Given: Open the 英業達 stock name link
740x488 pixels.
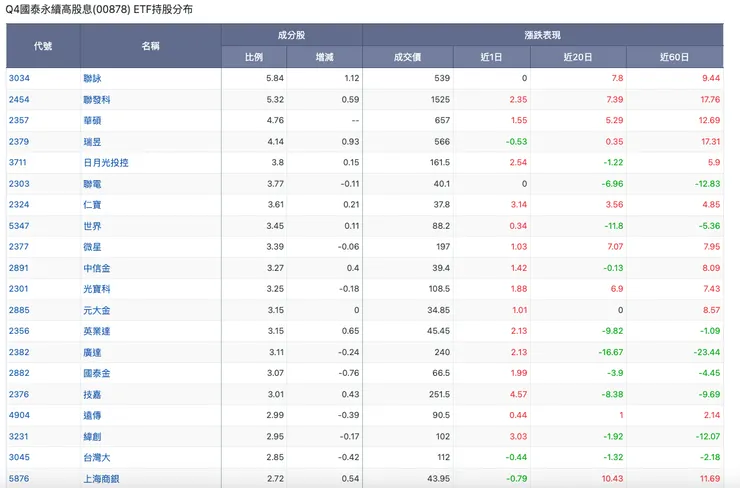Looking at the screenshot, I should pos(97,331).
